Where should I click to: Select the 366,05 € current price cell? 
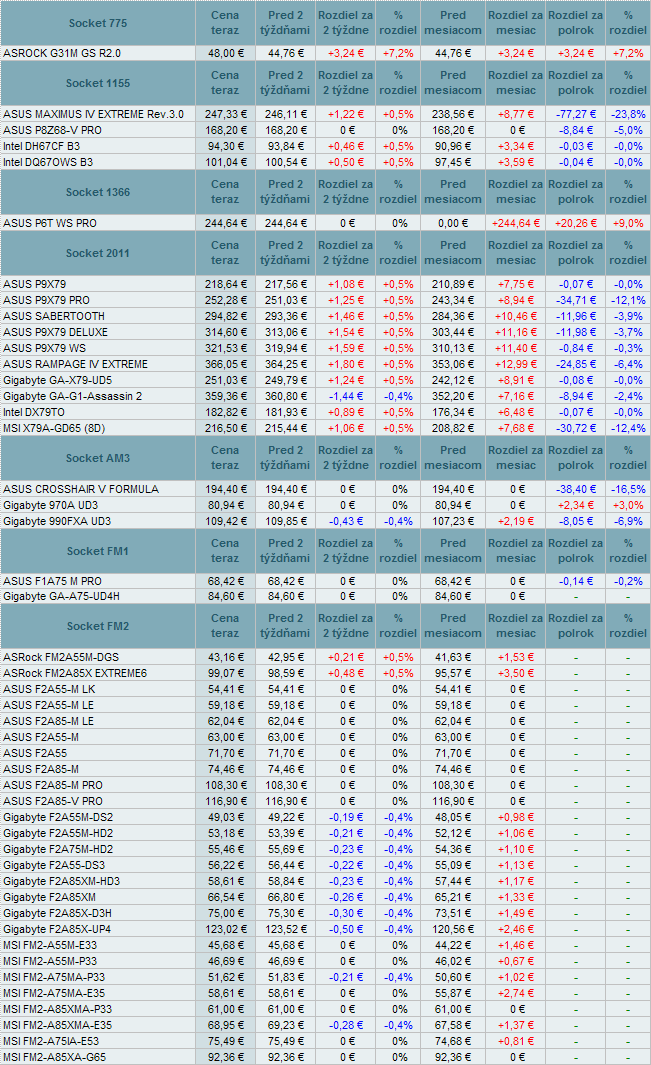click(x=226, y=364)
